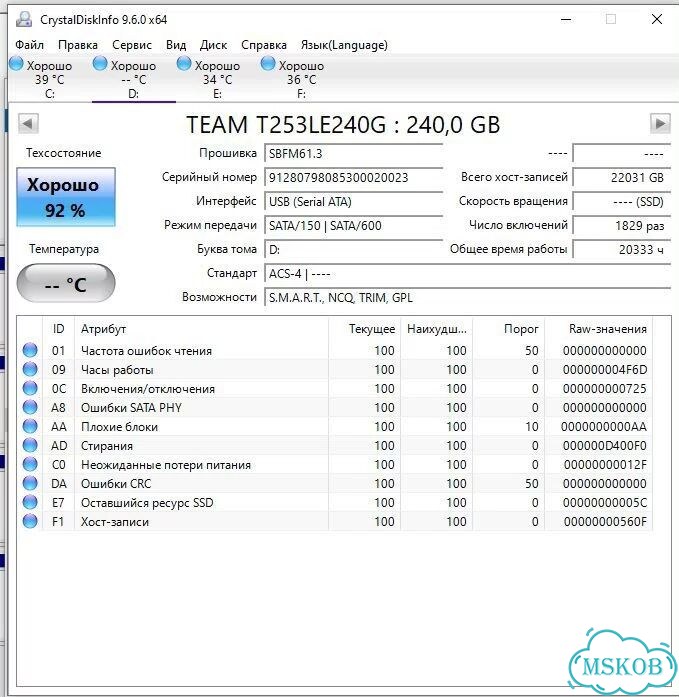The width and height of the screenshot is (679, 697).
Task: Click the Порог column header
Action: (509, 329)
